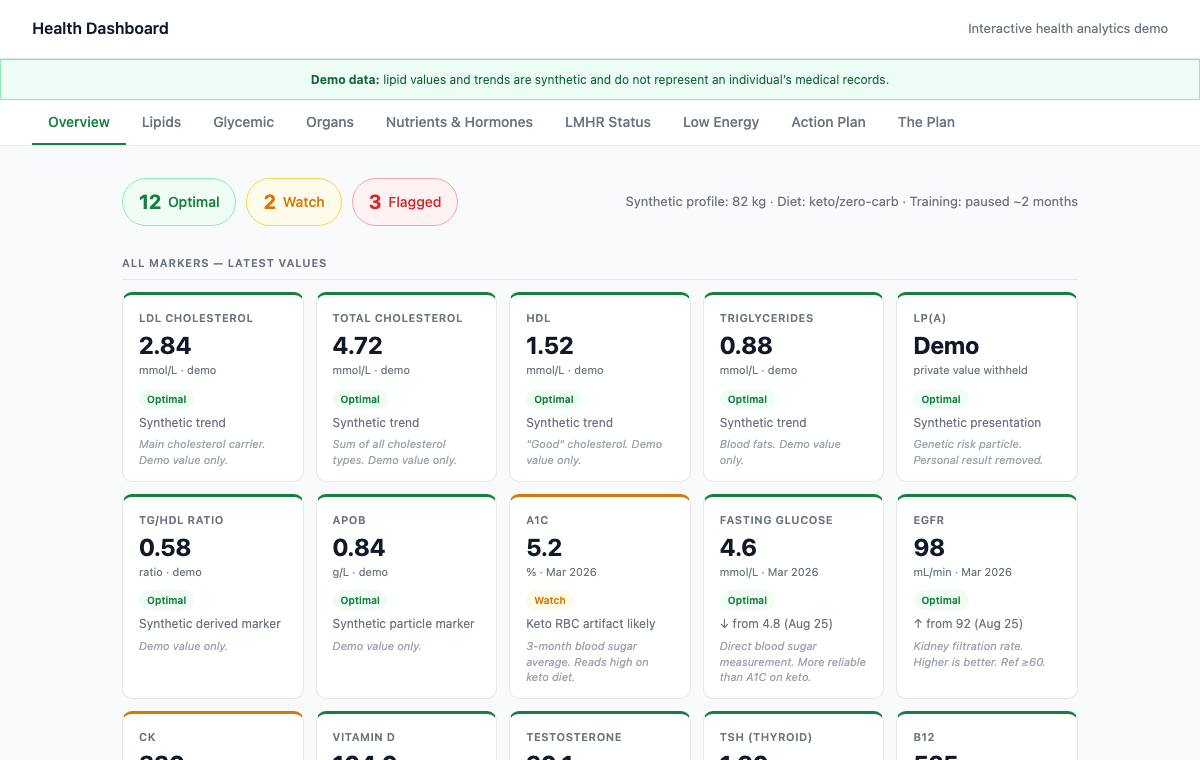Image resolution: width=1200 pixels, height=760 pixels.
Task: Click the Health Dashboard title
Action: tap(100, 29)
